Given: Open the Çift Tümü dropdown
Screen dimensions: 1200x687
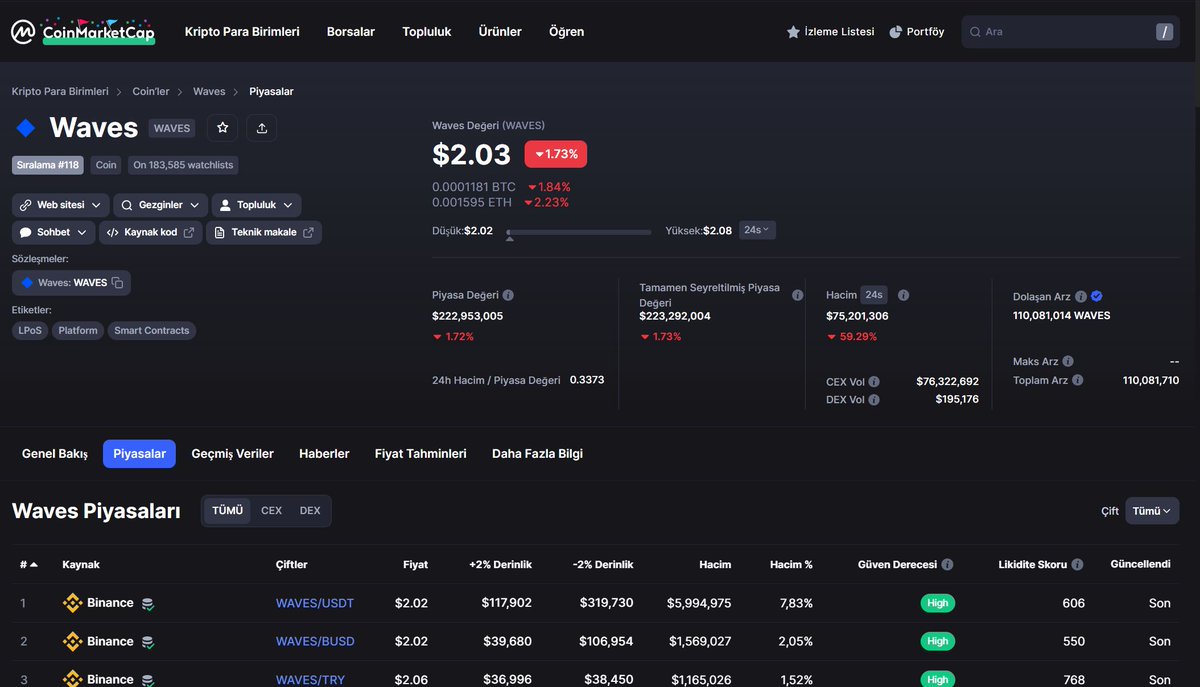Looking at the screenshot, I should [x=1152, y=510].
